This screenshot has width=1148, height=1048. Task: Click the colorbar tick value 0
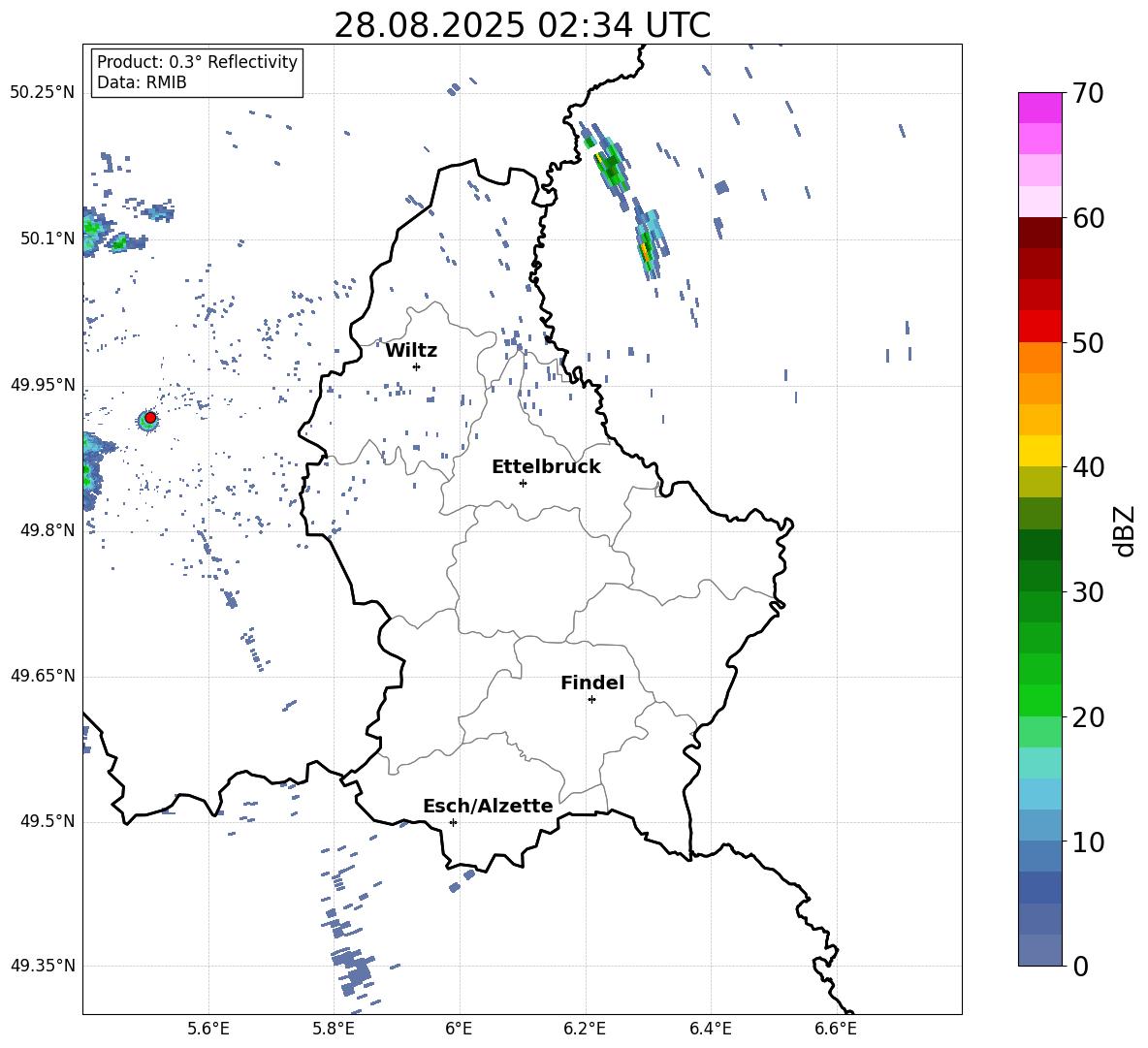click(1081, 966)
